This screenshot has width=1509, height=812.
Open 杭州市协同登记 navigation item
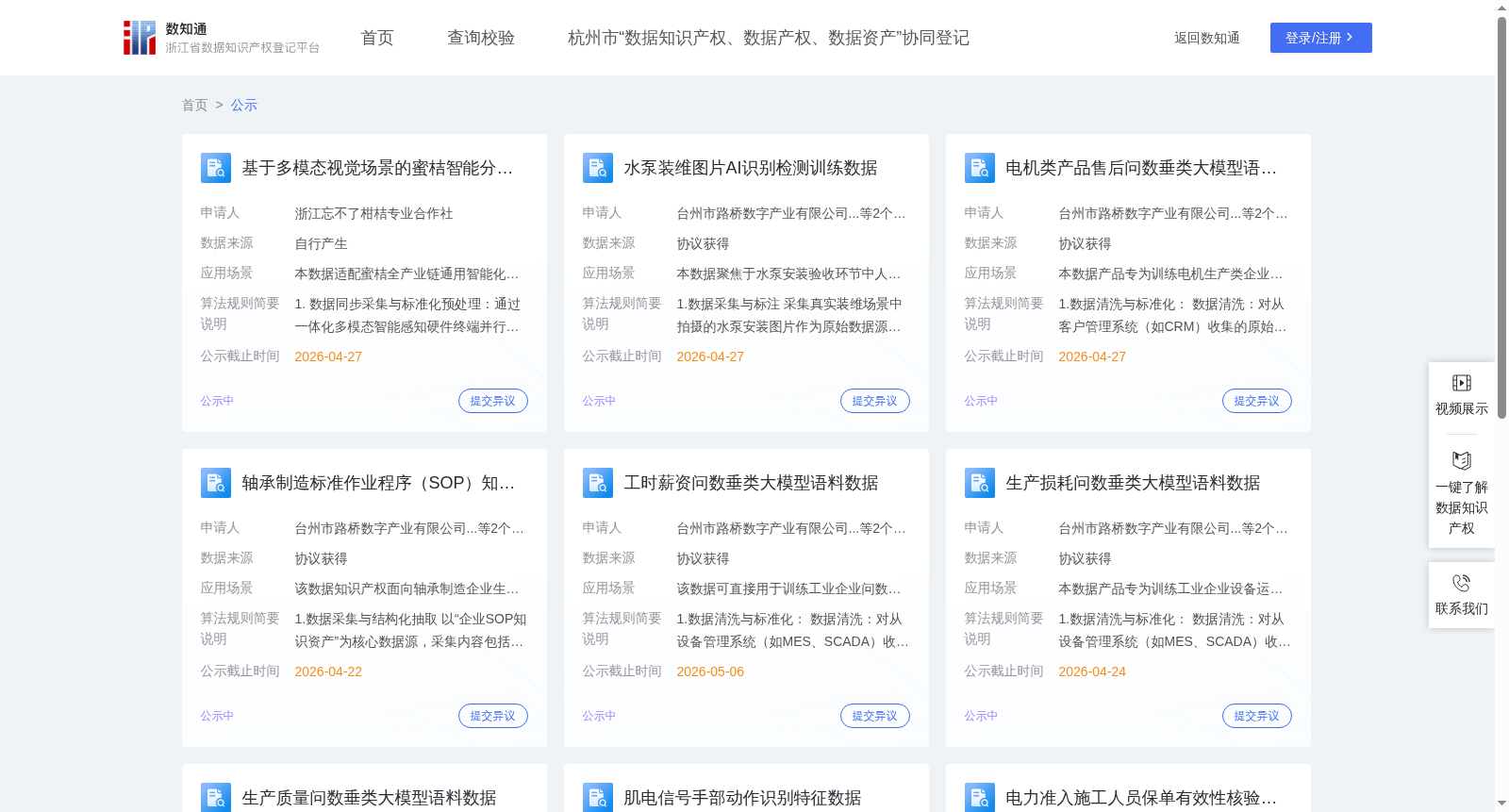tap(769, 38)
